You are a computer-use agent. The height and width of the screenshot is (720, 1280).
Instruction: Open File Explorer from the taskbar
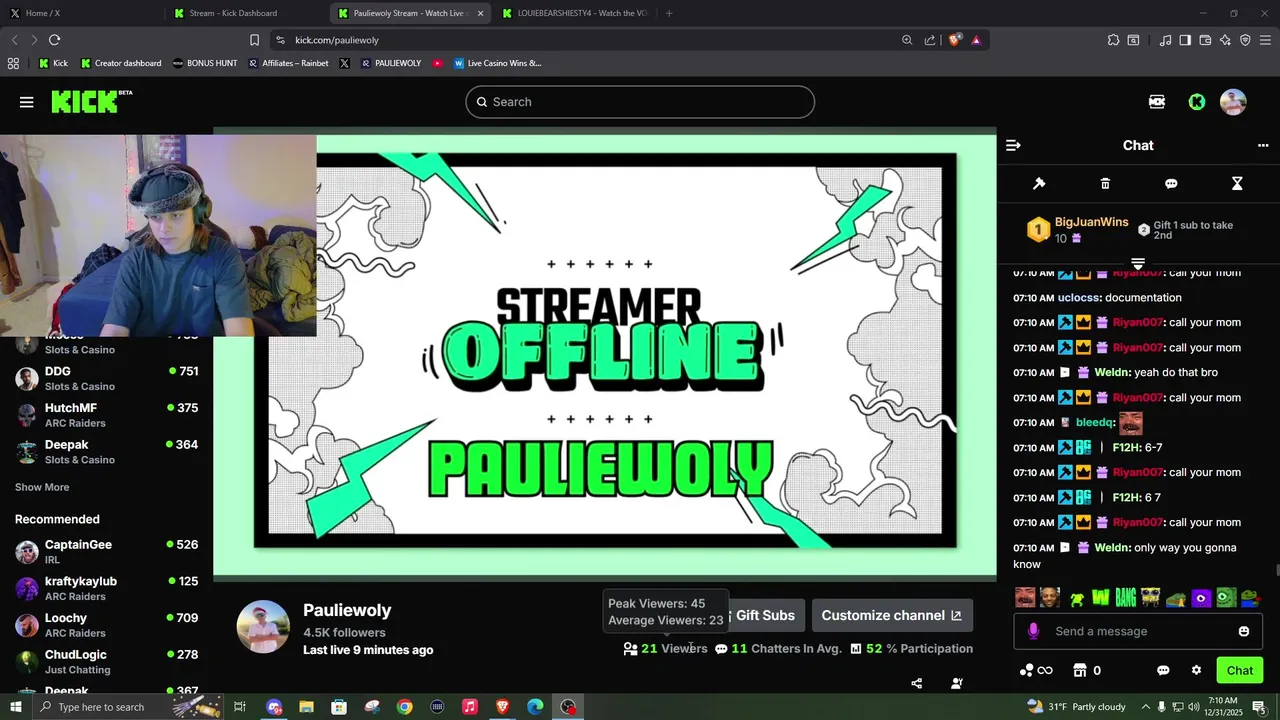click(306, 707)
